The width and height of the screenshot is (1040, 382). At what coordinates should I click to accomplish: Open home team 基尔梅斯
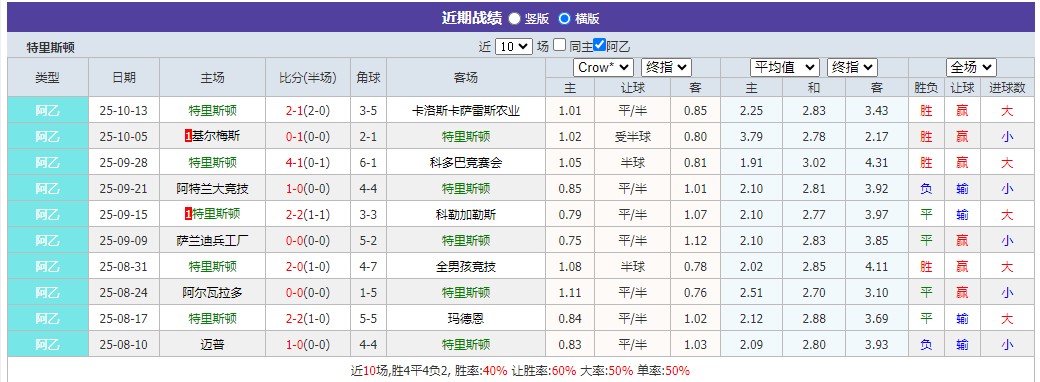(216, 137)
